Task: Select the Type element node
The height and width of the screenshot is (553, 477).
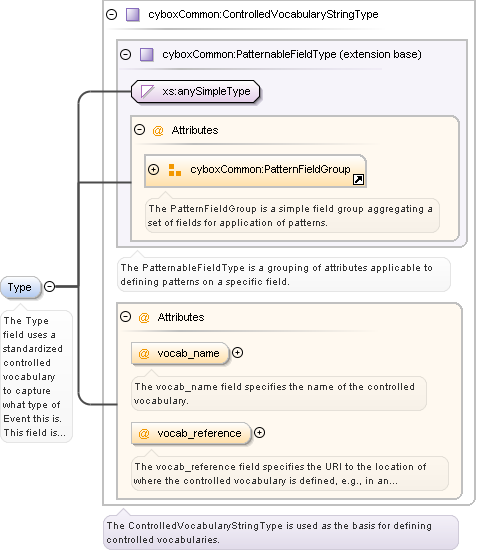Action: tap(20, 287)
